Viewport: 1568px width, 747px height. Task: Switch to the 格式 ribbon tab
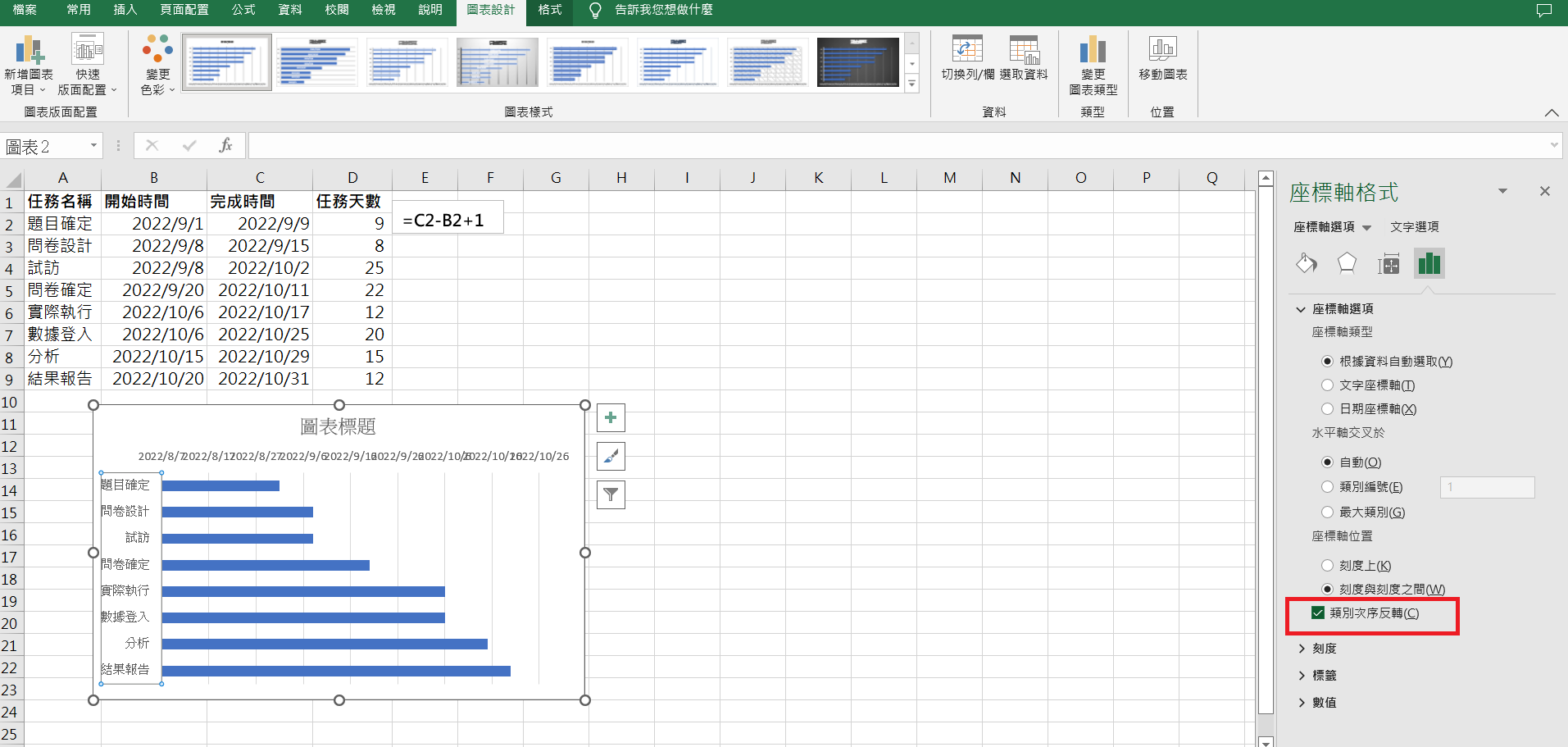tap(550, 10)
